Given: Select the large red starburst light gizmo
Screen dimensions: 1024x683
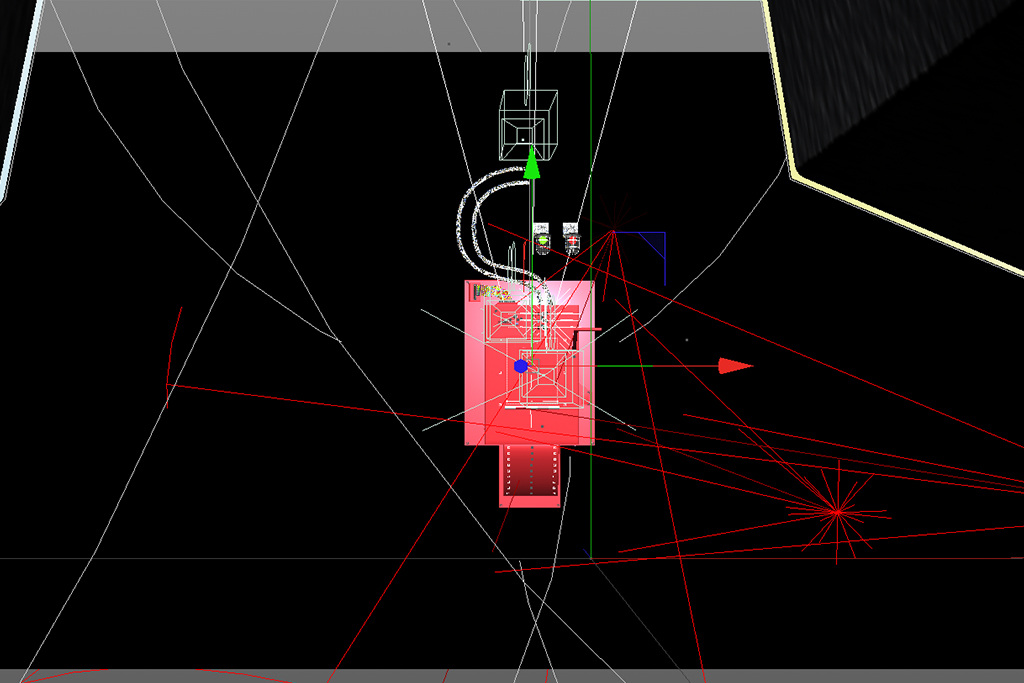Looking at the screenshot, I should point(836,512).
